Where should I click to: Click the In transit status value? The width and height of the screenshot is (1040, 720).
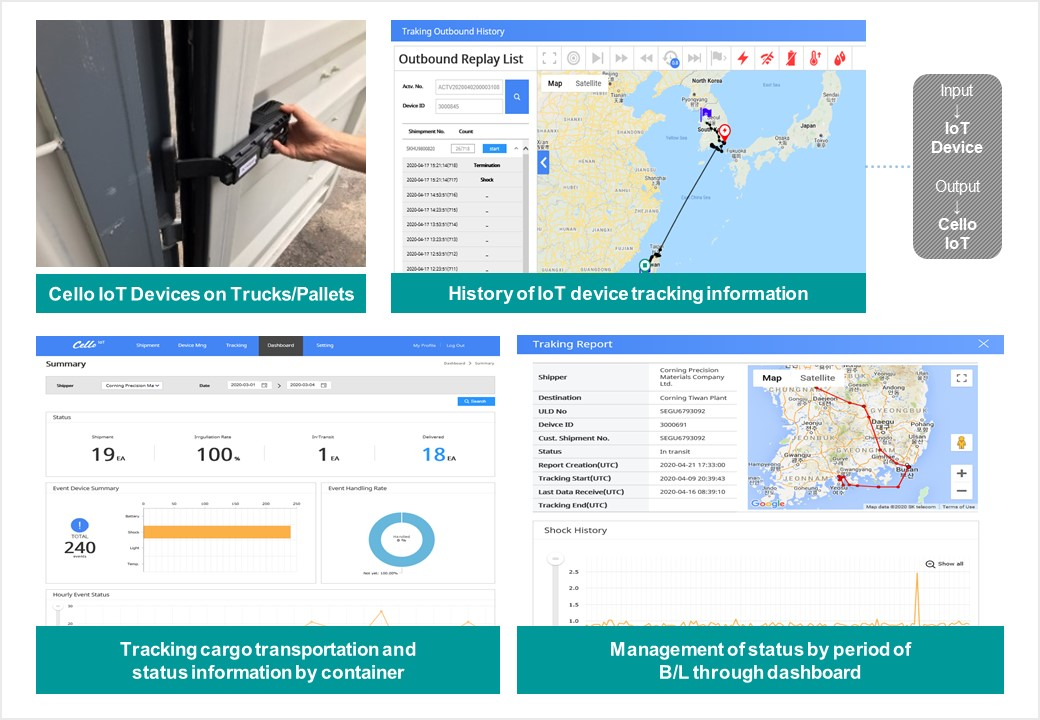(675, 451)
